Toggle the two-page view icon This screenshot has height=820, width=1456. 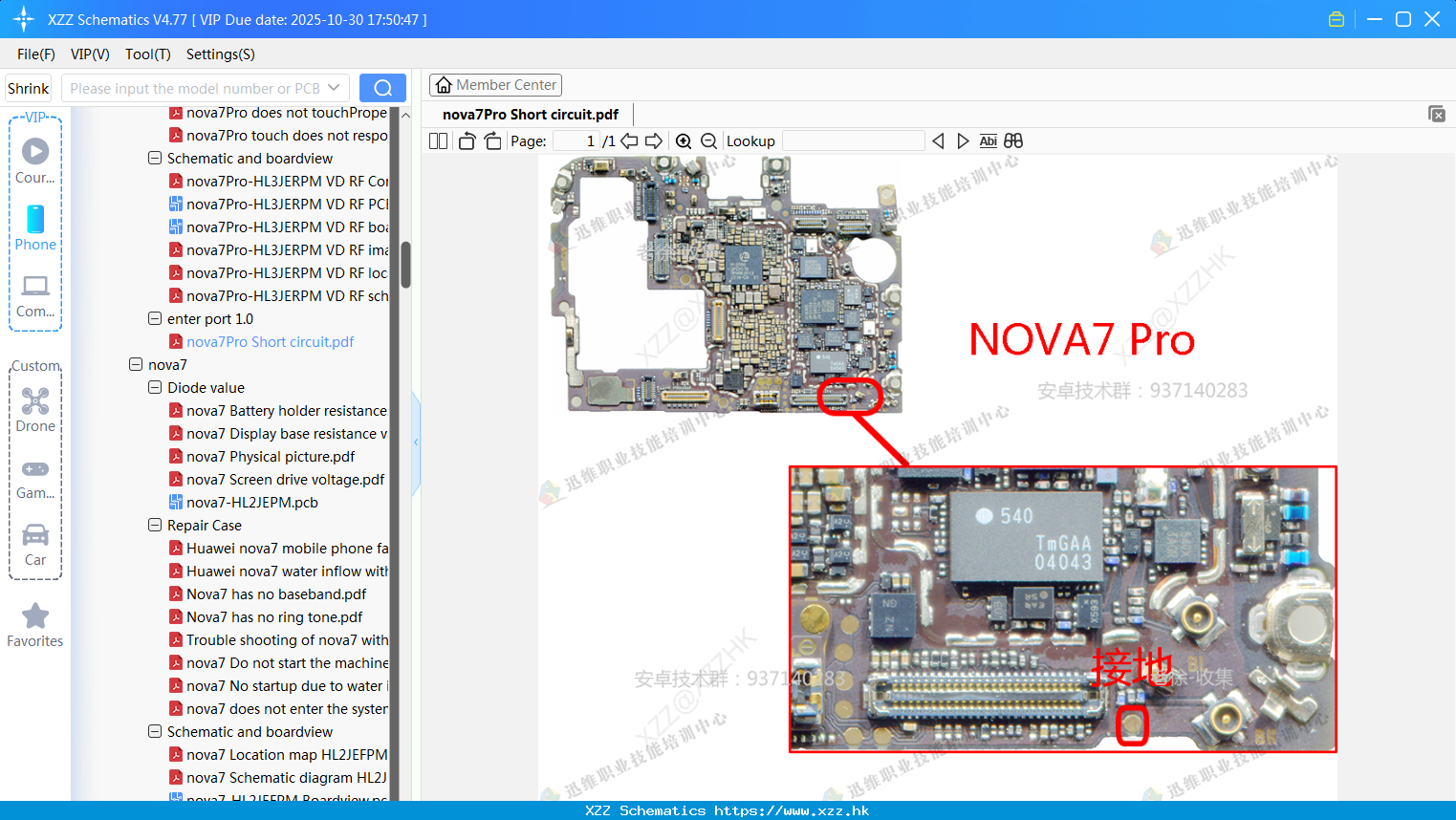[438, 141]
